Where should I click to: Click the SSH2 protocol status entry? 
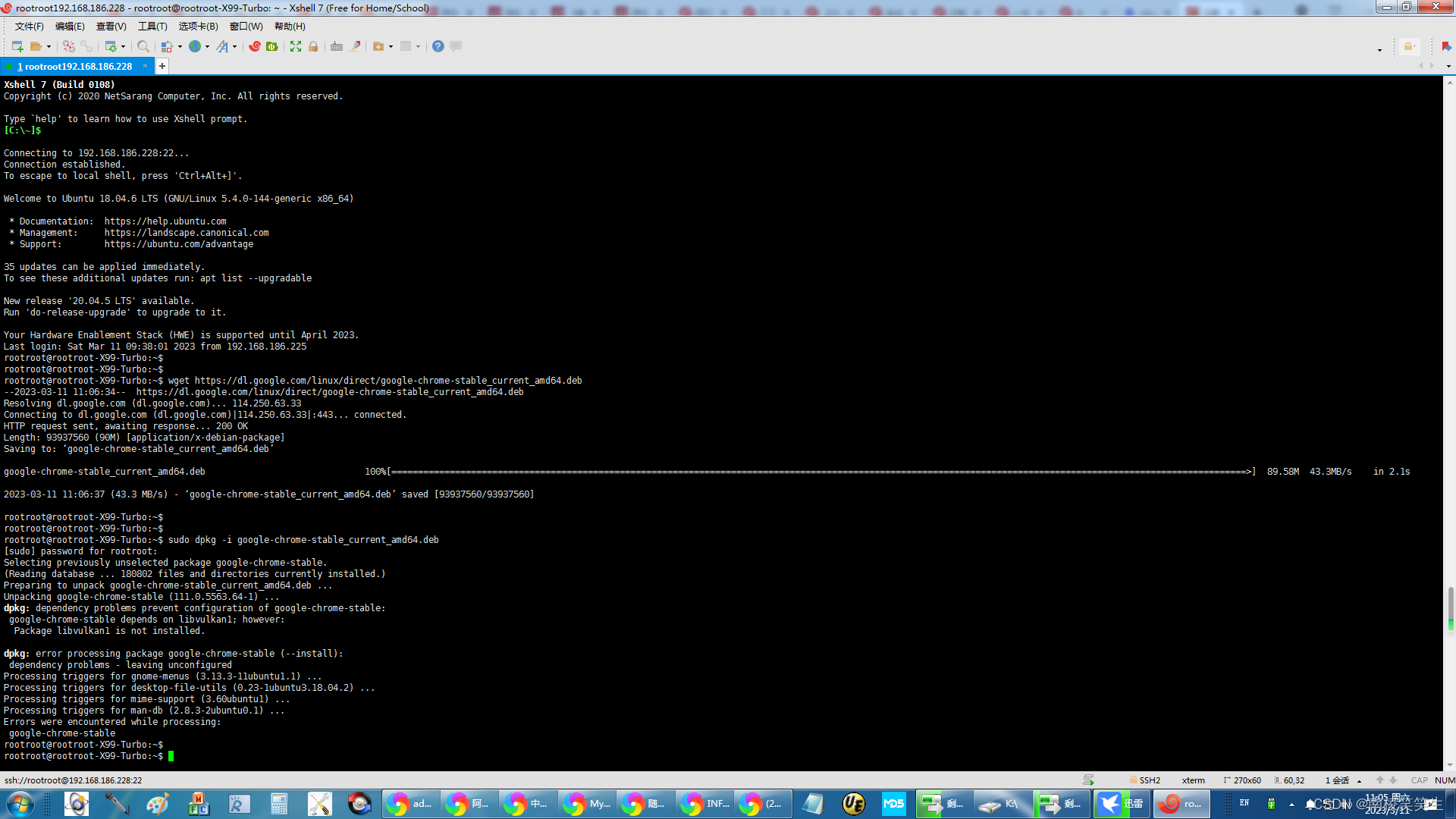tap(1145, 780)
